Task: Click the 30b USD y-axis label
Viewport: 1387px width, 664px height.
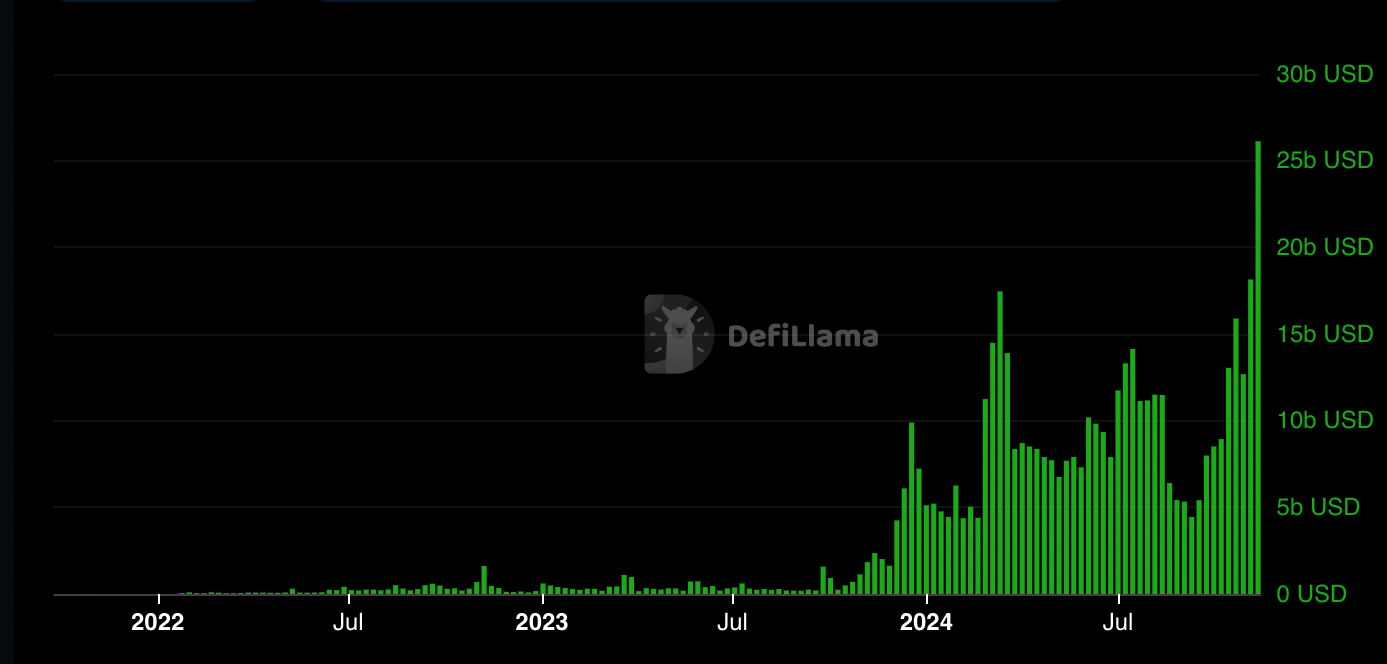Action: [x=1325, y=74]
